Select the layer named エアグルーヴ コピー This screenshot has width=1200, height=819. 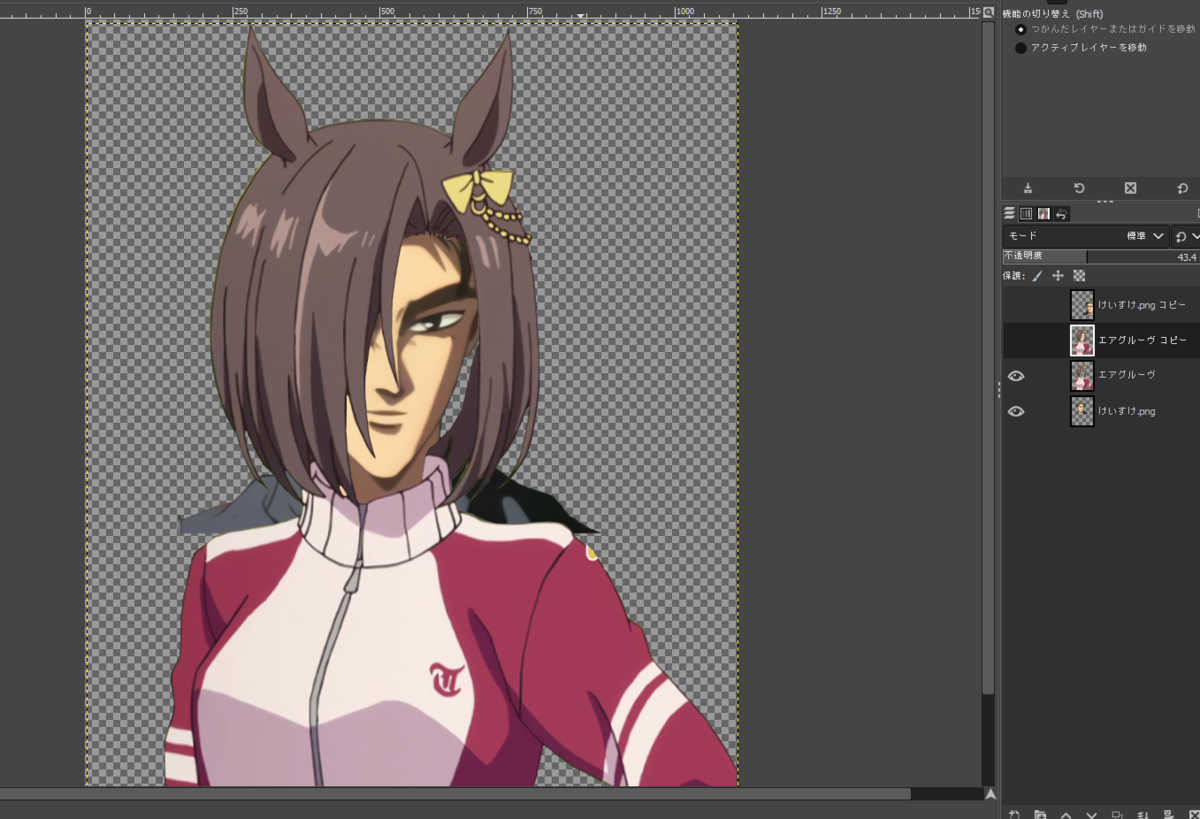point(1142,341)
